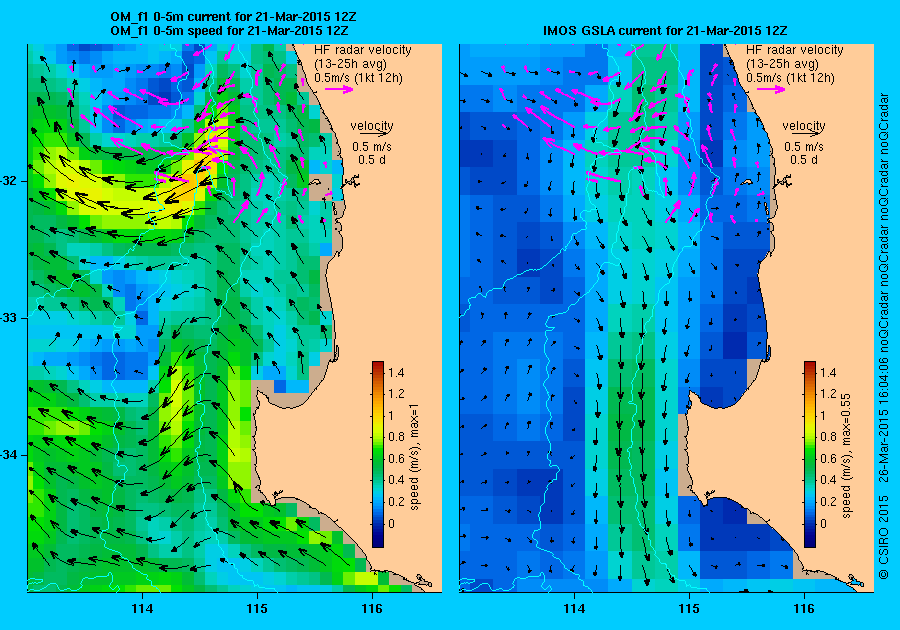
Task: Click '0.5 d' legend text in IMOS GSLA map
Action: [x=804, y=160]
